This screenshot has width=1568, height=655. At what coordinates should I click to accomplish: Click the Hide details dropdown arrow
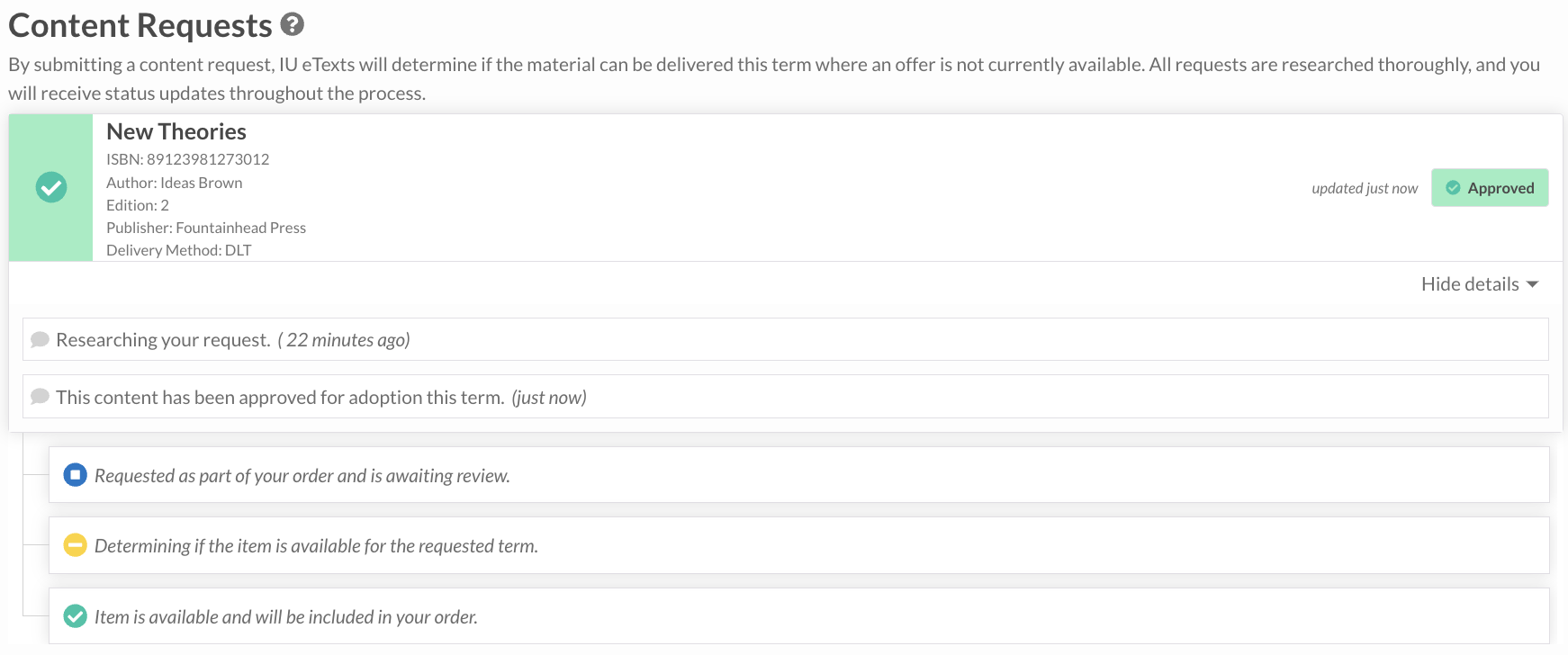[1532, 284]
